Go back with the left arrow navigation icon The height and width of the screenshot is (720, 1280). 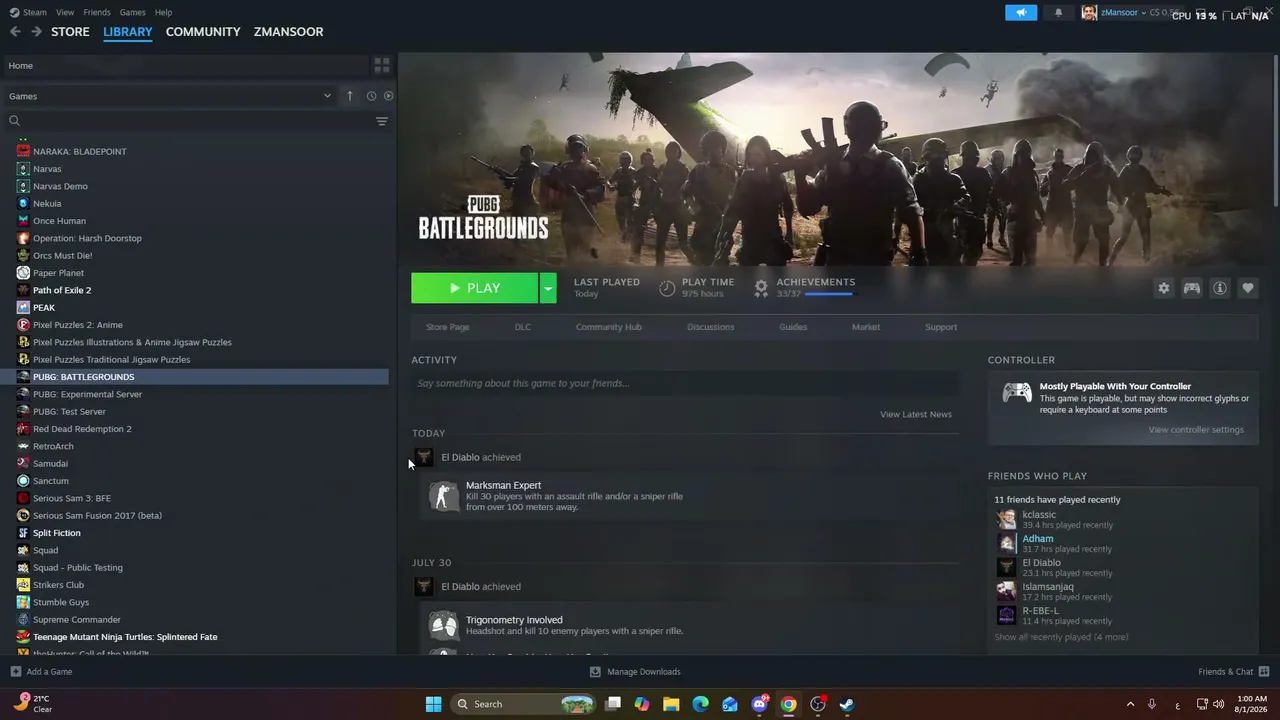15,32
